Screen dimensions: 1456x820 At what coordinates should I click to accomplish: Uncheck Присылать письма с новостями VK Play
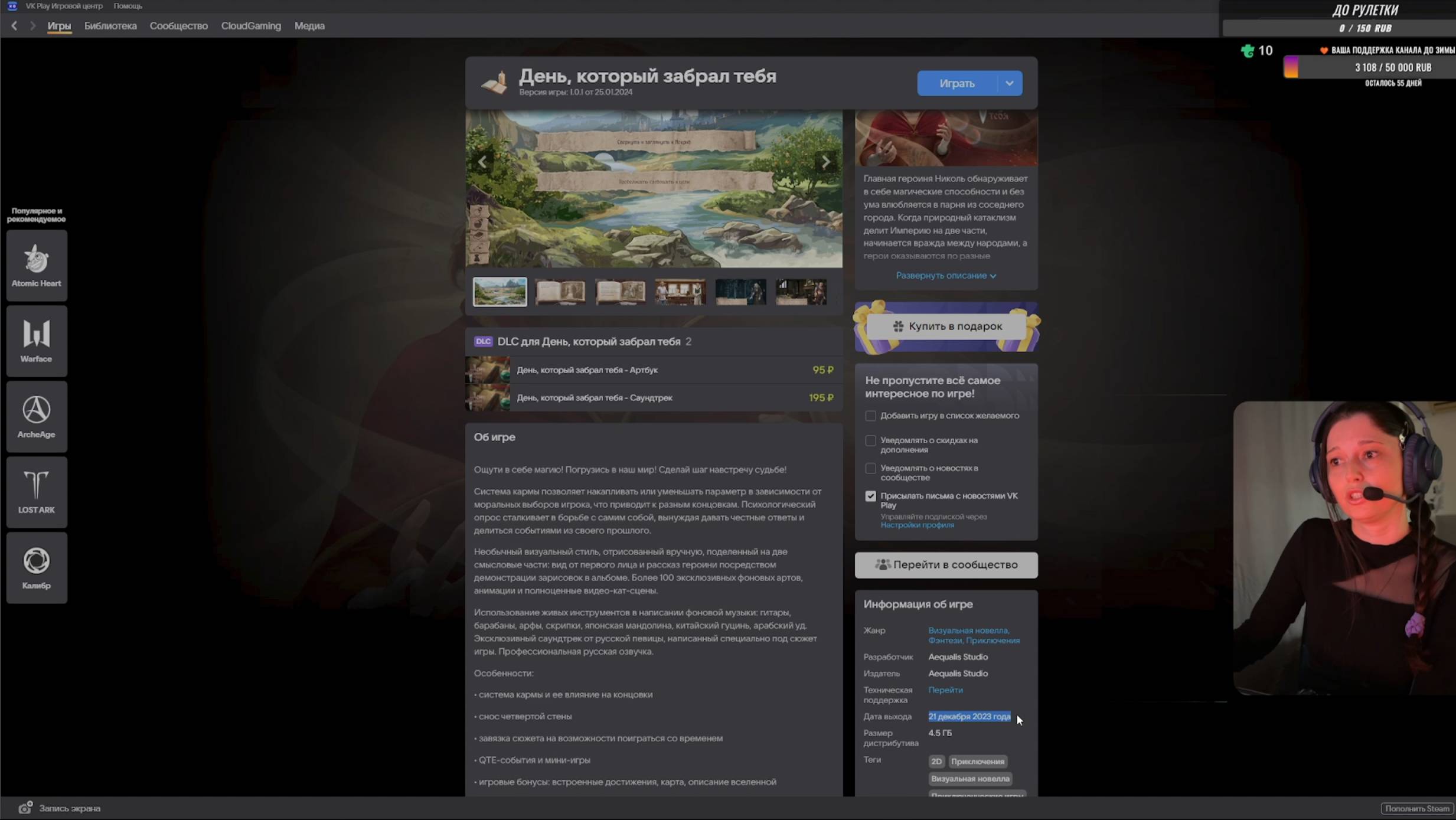click(x=870, y=496)
